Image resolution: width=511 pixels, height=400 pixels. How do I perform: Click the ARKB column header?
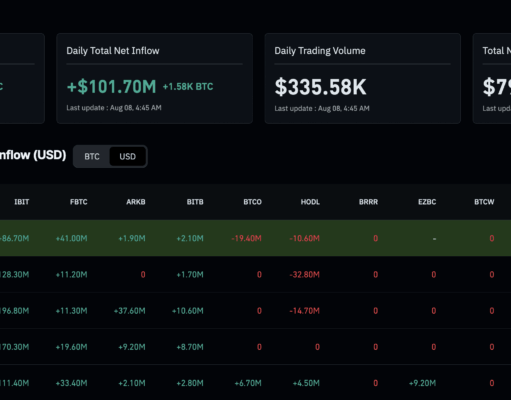coord(136,202)
